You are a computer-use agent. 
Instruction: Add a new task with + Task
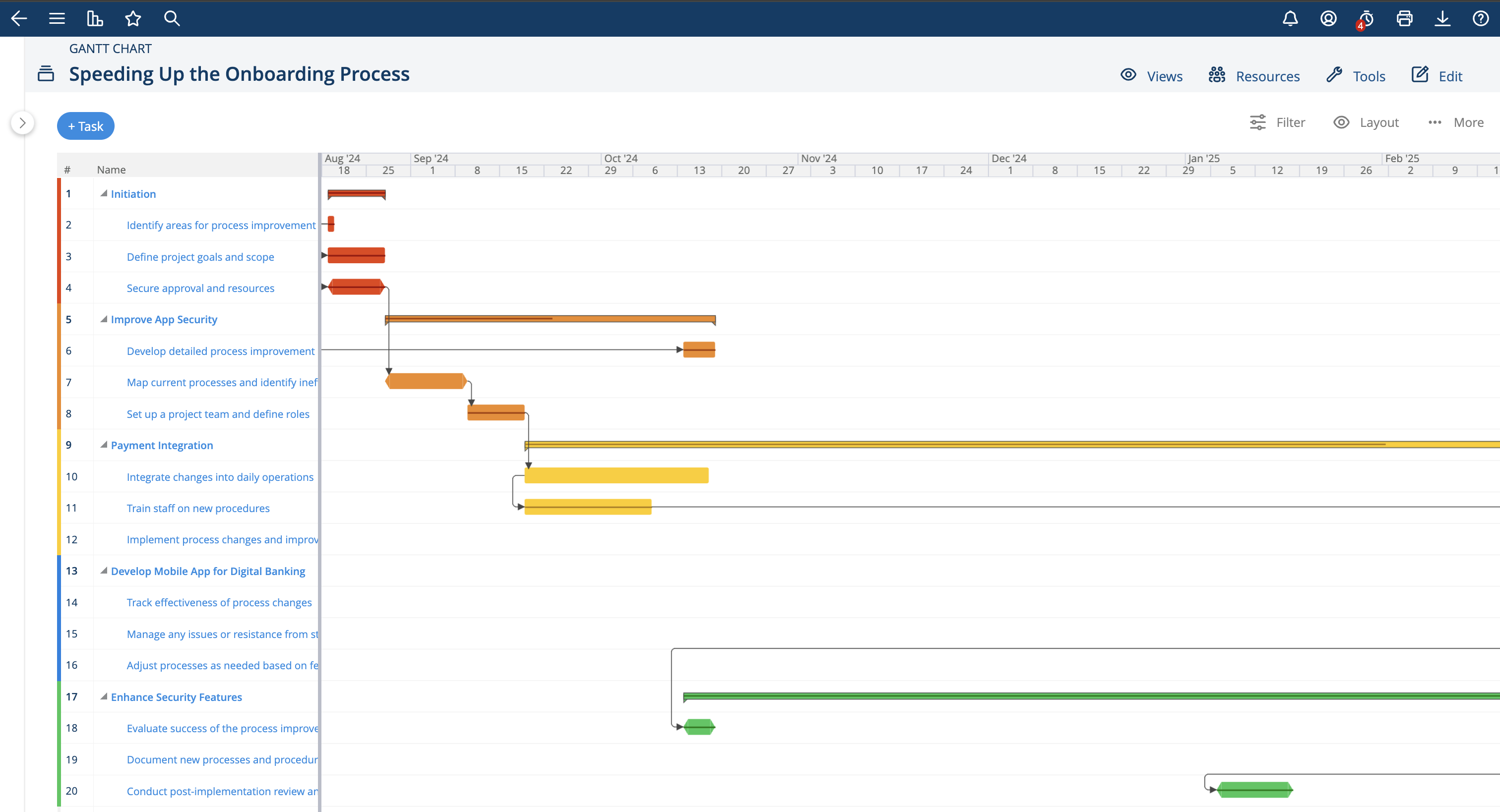coord(86,126)
